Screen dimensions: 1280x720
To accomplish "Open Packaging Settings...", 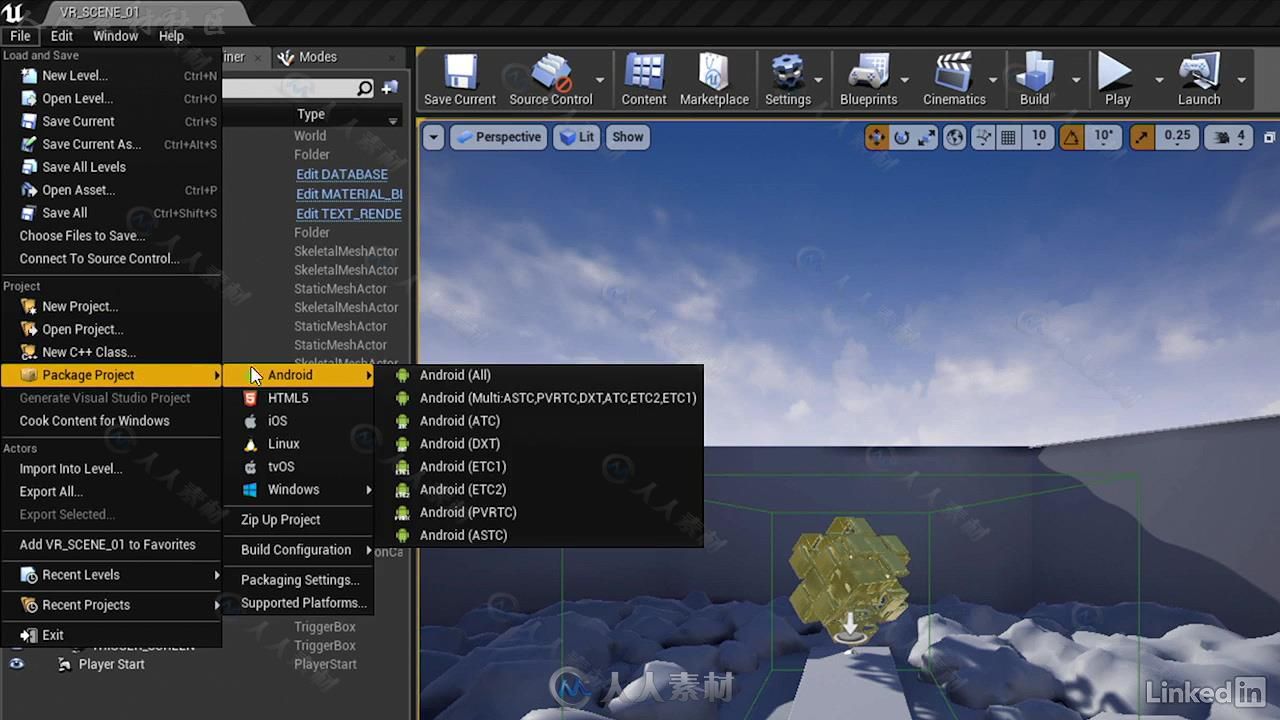I will (298, 580).
